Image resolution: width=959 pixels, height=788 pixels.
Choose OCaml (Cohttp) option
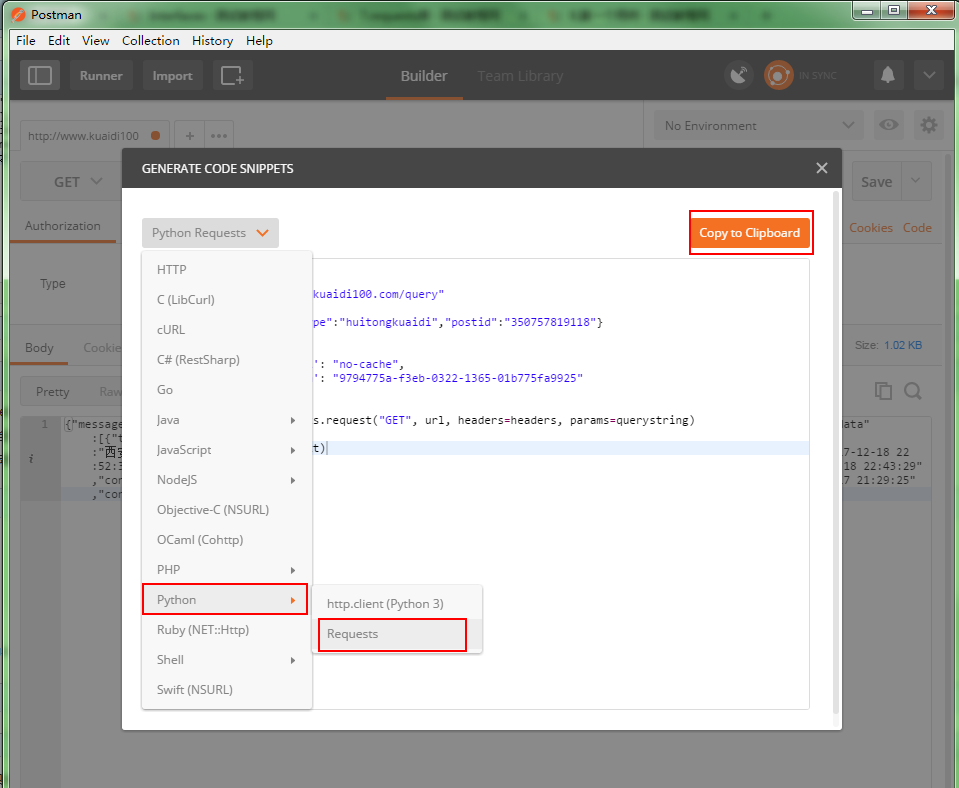coord(226,540)
